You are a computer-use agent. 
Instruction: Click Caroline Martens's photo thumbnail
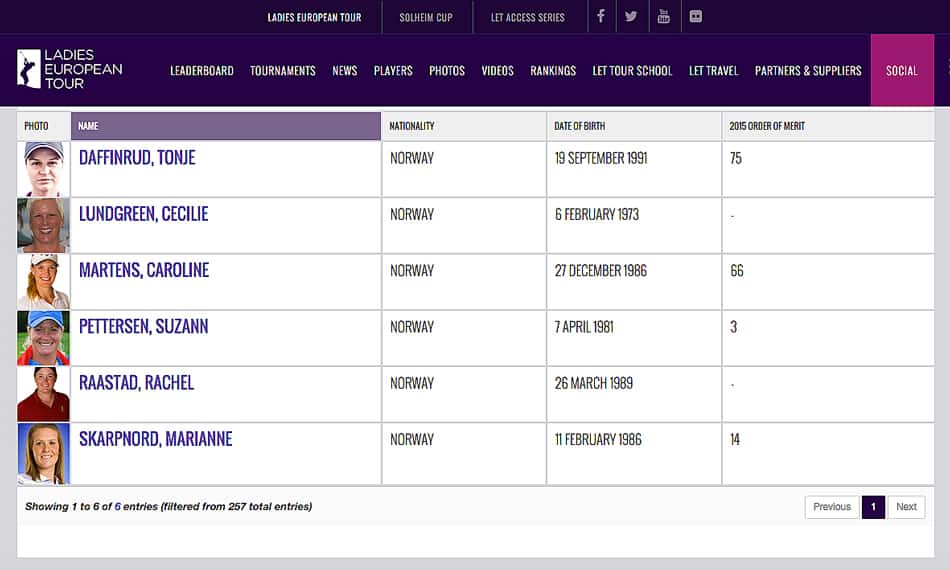(44, 282)
